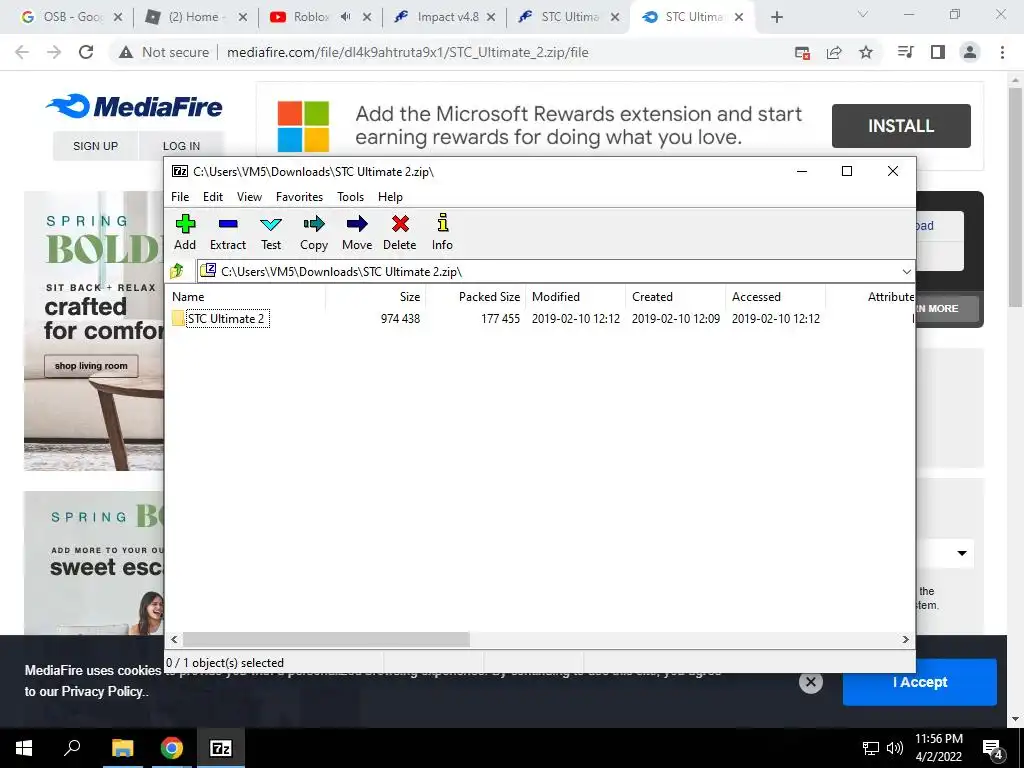Bookmark this page with the star icon
Viewport: 1024px width, 768px height.
pos(866,52)
